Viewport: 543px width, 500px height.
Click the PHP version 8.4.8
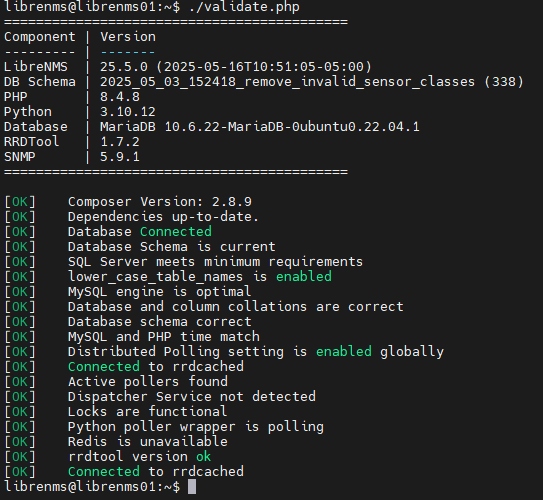tap(120, 97)
